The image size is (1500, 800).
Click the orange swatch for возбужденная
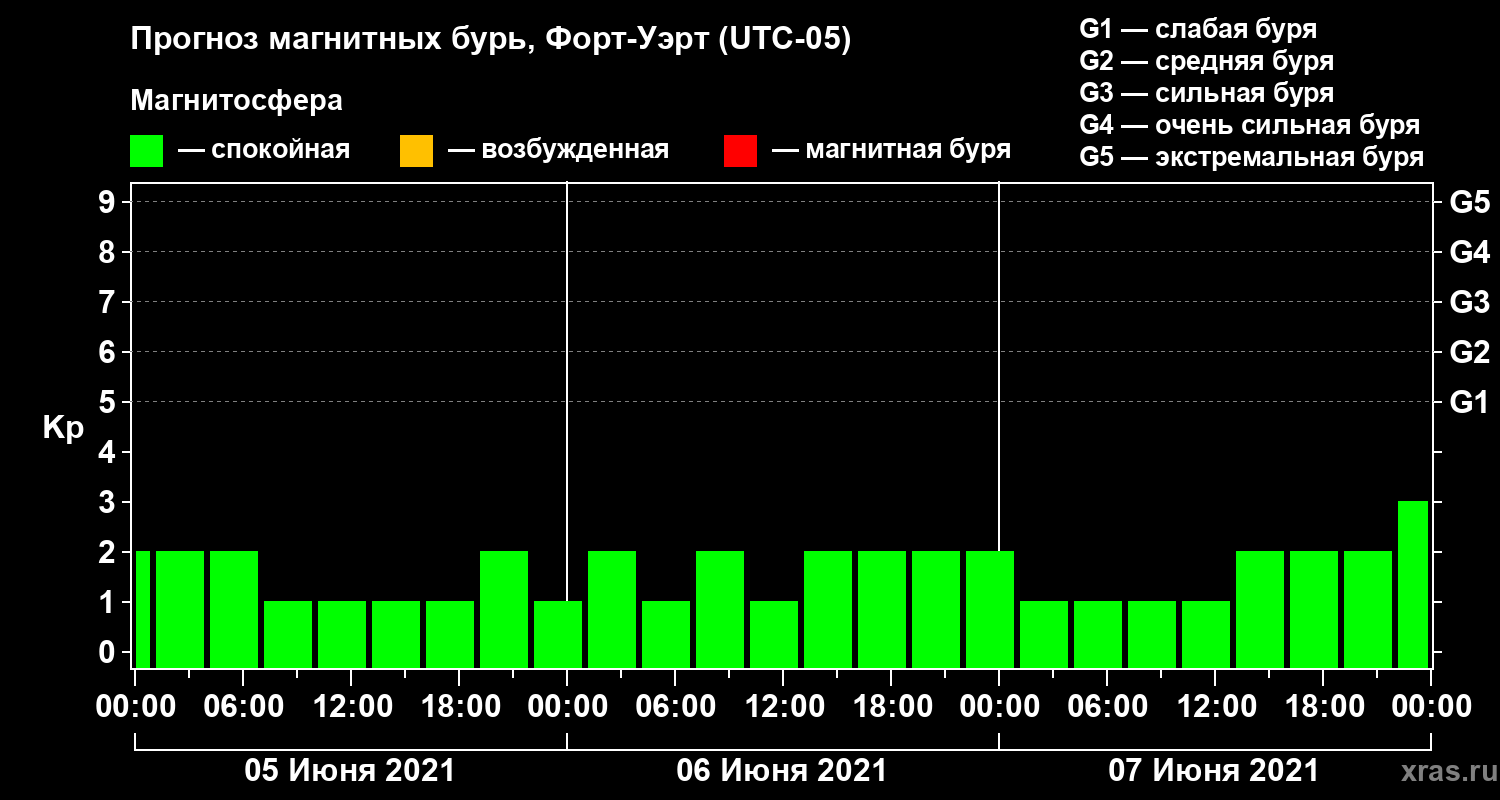(416, 151)
